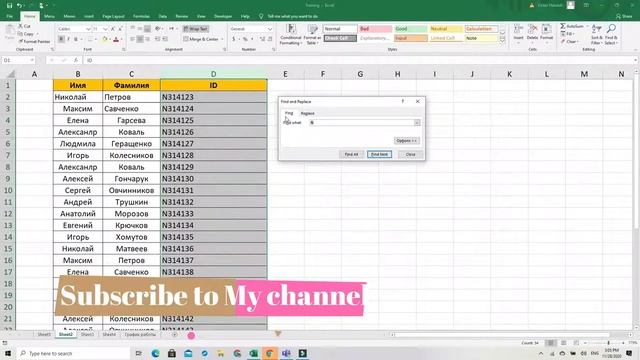Viewport: 640px width, 360px height.
Task: Click the add new sheet plus icon
Action: (174, 335)
